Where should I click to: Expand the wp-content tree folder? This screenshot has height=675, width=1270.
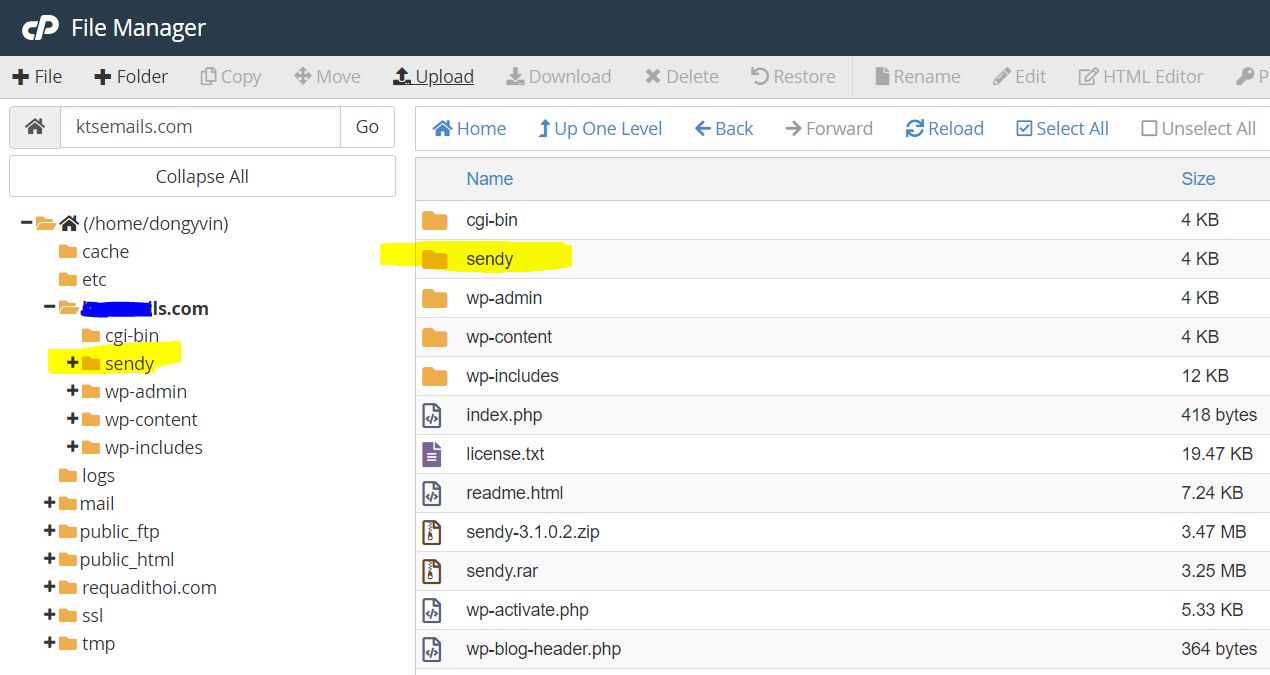click(x=72, y=419)
